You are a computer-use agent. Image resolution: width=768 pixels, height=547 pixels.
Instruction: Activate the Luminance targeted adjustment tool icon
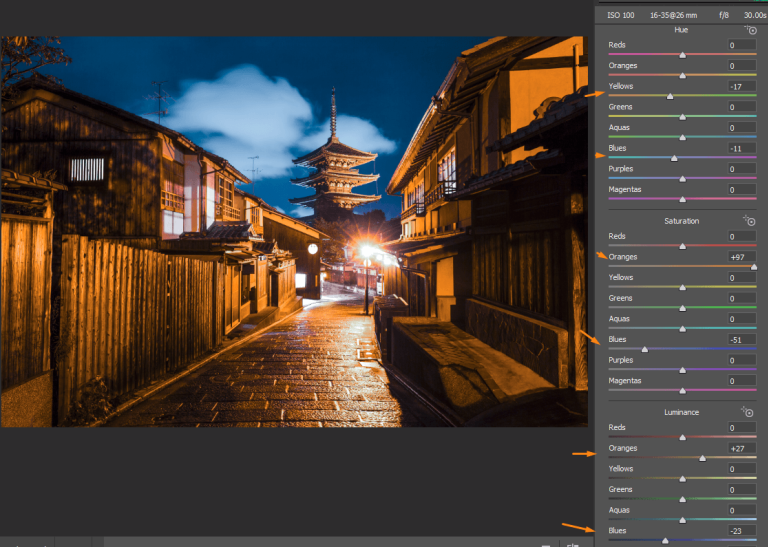tap(748, 412)
